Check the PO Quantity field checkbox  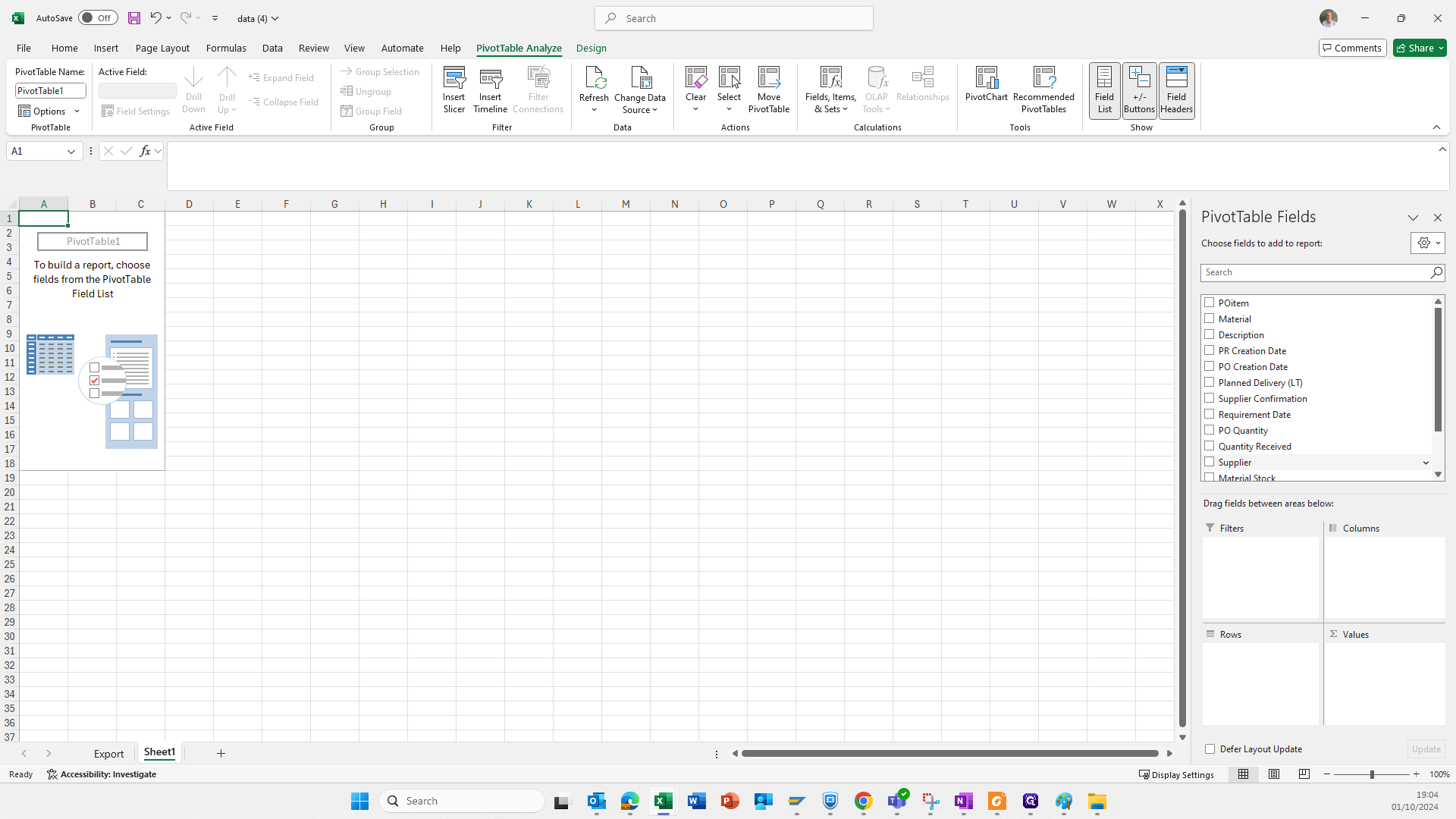tap(1210, 430)
